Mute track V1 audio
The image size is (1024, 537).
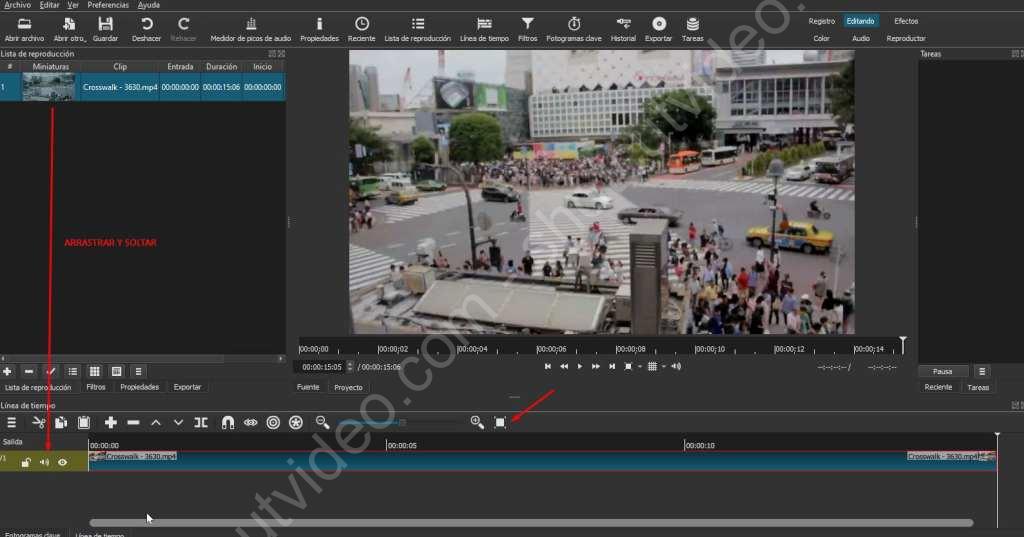coord(44,463)
